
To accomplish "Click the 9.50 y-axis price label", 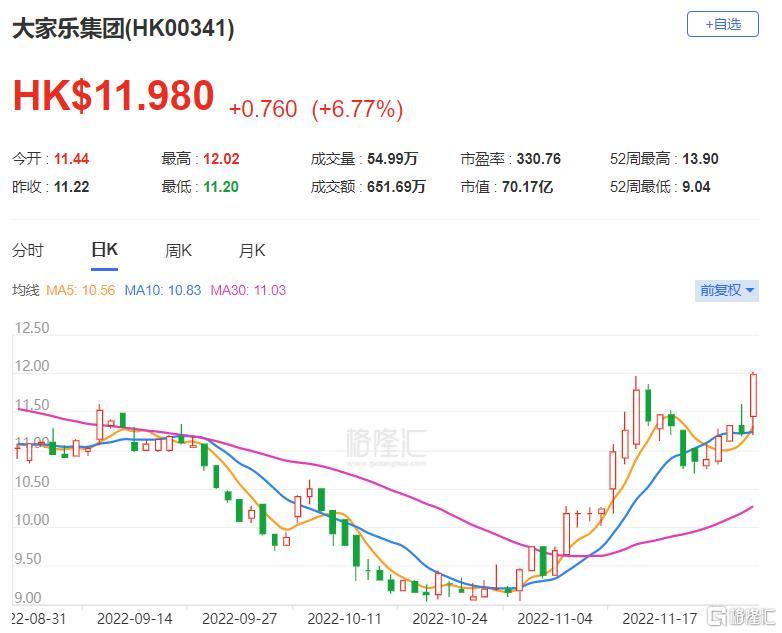I will click(28, 559).
